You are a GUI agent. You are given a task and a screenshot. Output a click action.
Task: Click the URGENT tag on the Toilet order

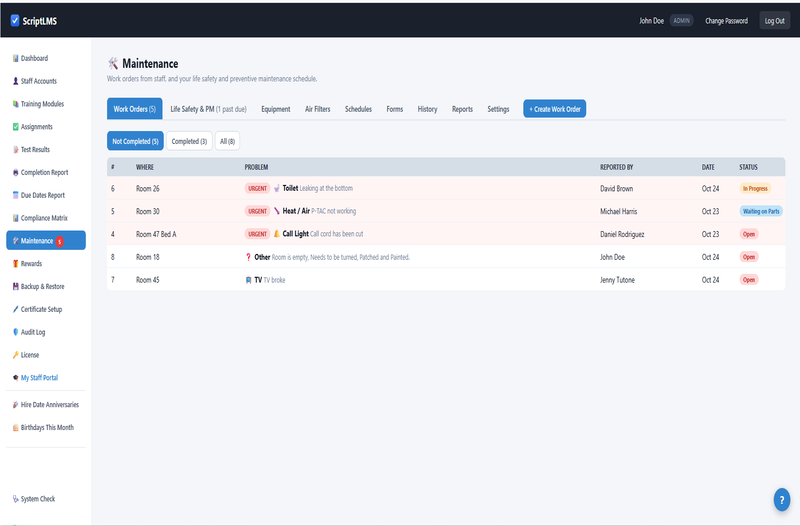(x=257, y=188)
